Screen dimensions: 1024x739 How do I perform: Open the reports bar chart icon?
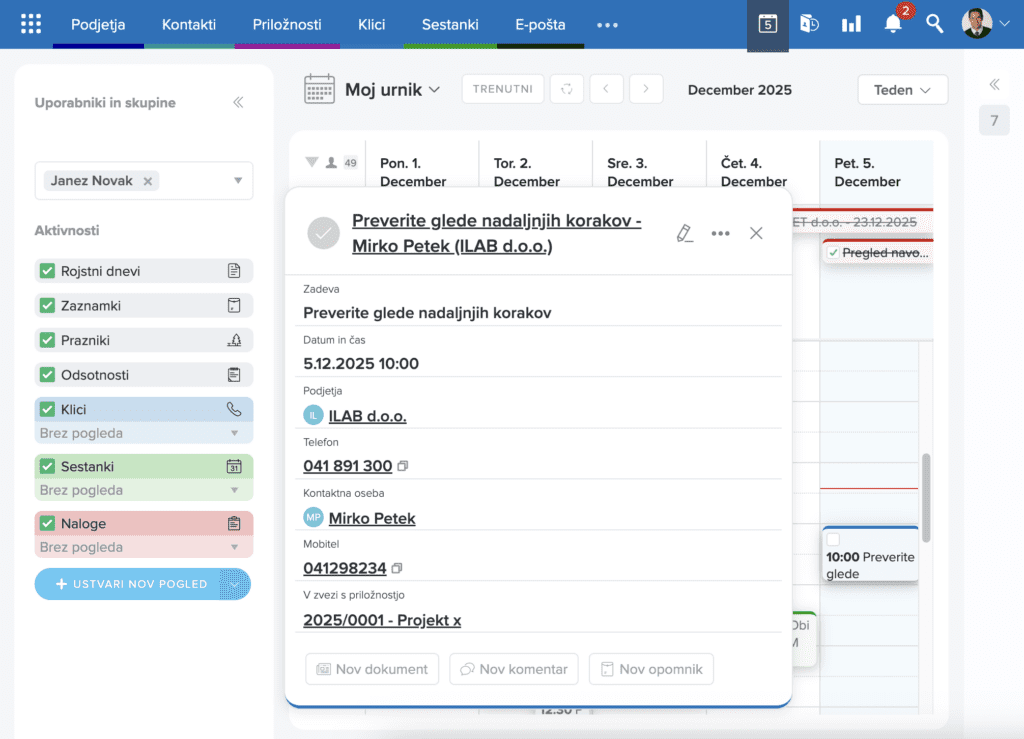coord(851,24)
